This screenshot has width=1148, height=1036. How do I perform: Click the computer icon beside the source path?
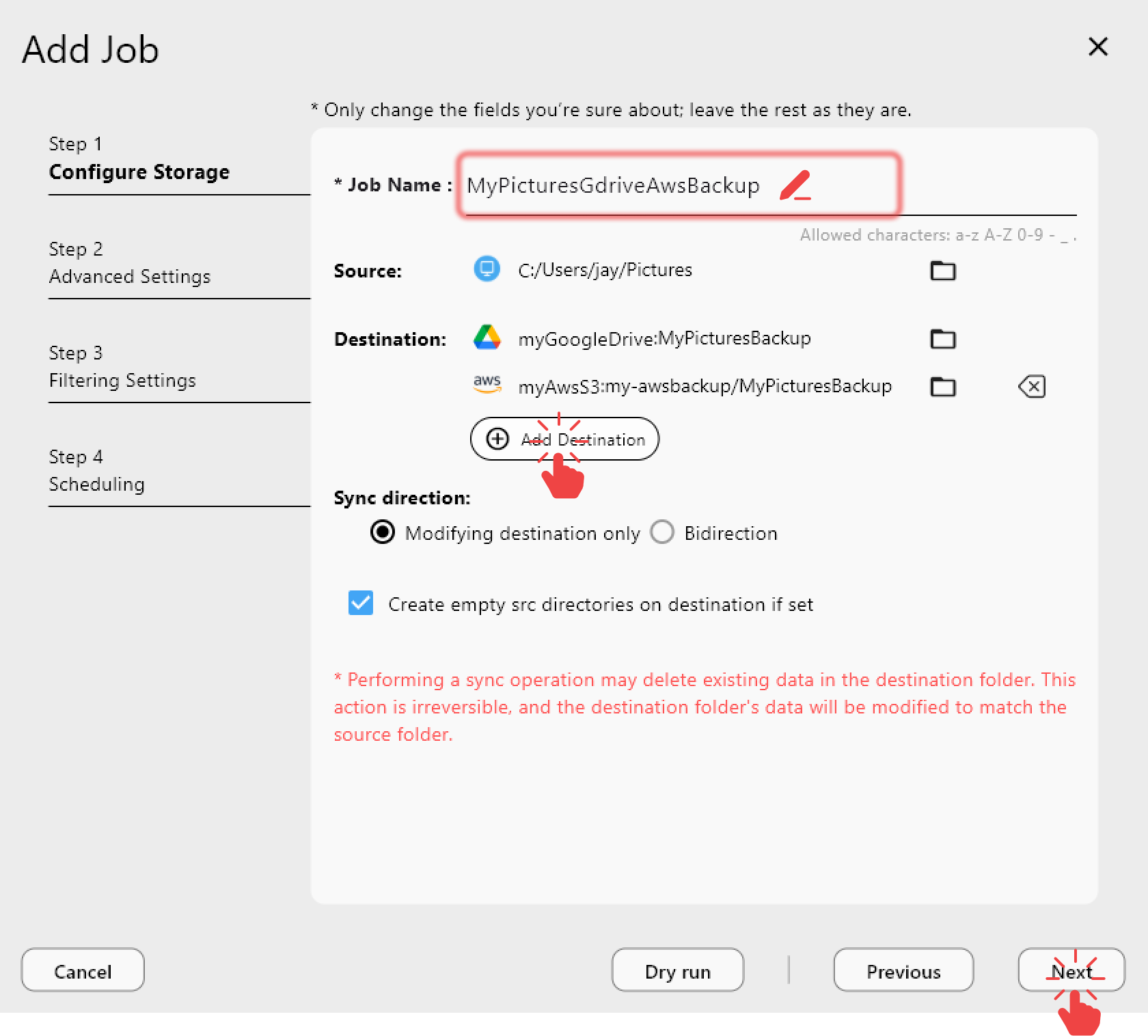(x=487, y=269)
